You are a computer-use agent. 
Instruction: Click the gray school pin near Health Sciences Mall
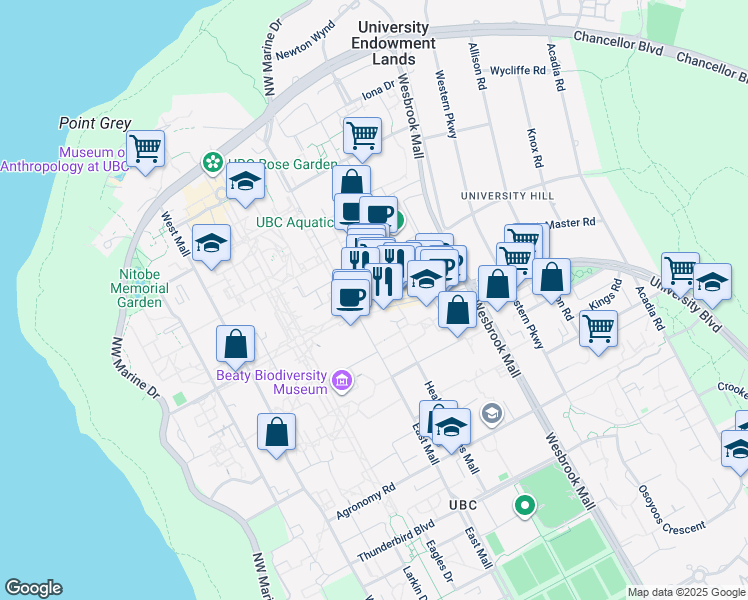tap(492, 413)
